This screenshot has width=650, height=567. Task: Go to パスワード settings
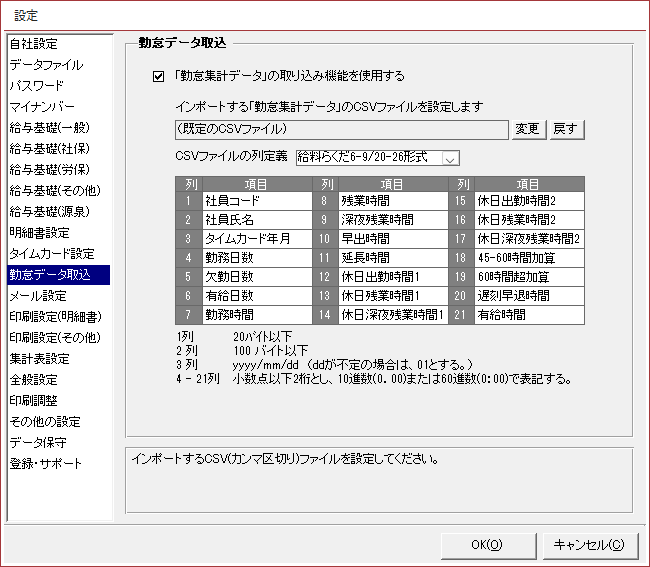tap(36, 86)
